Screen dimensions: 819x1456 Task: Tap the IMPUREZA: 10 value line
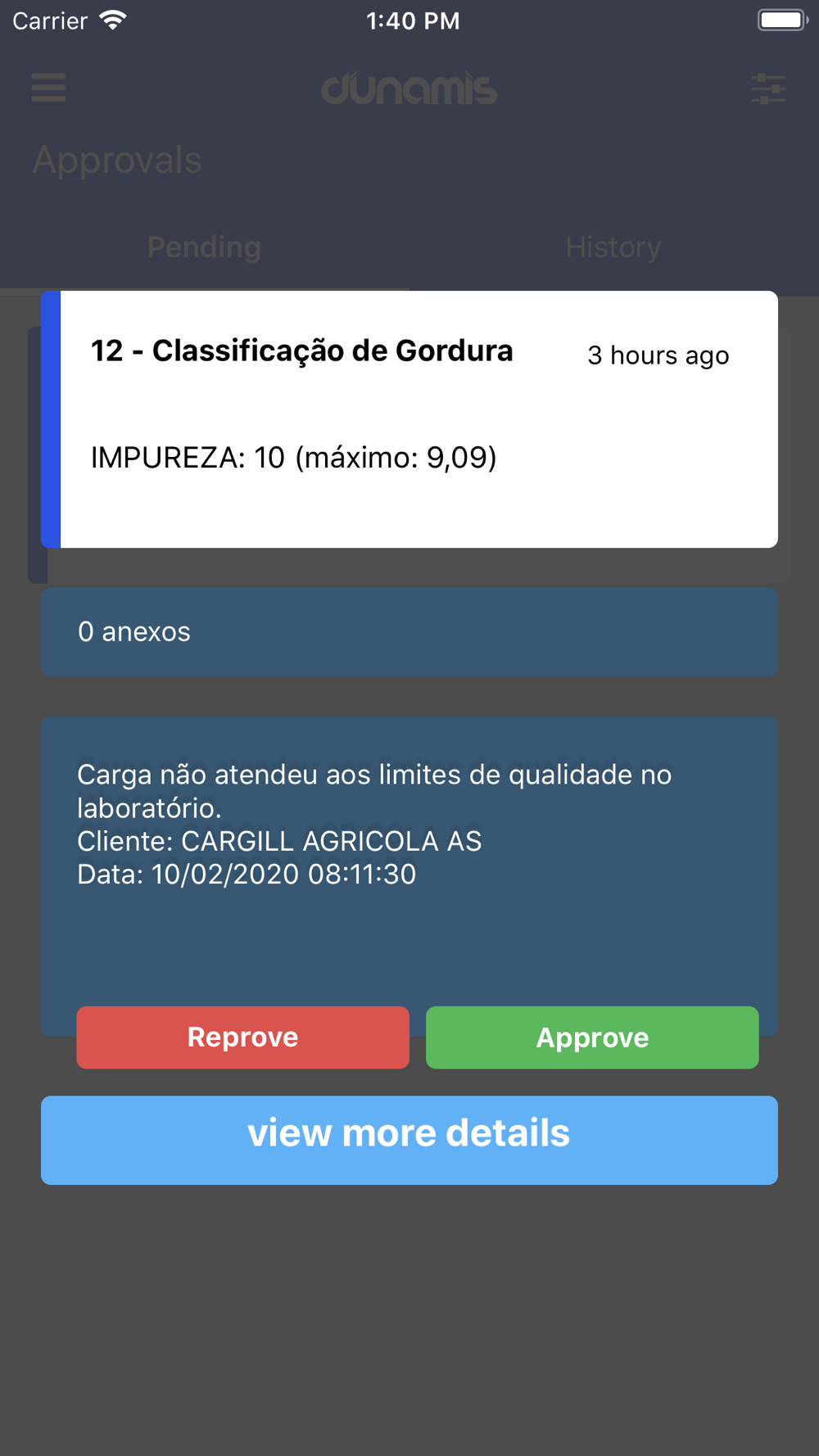pyautogui.click(x=293, y=458)
